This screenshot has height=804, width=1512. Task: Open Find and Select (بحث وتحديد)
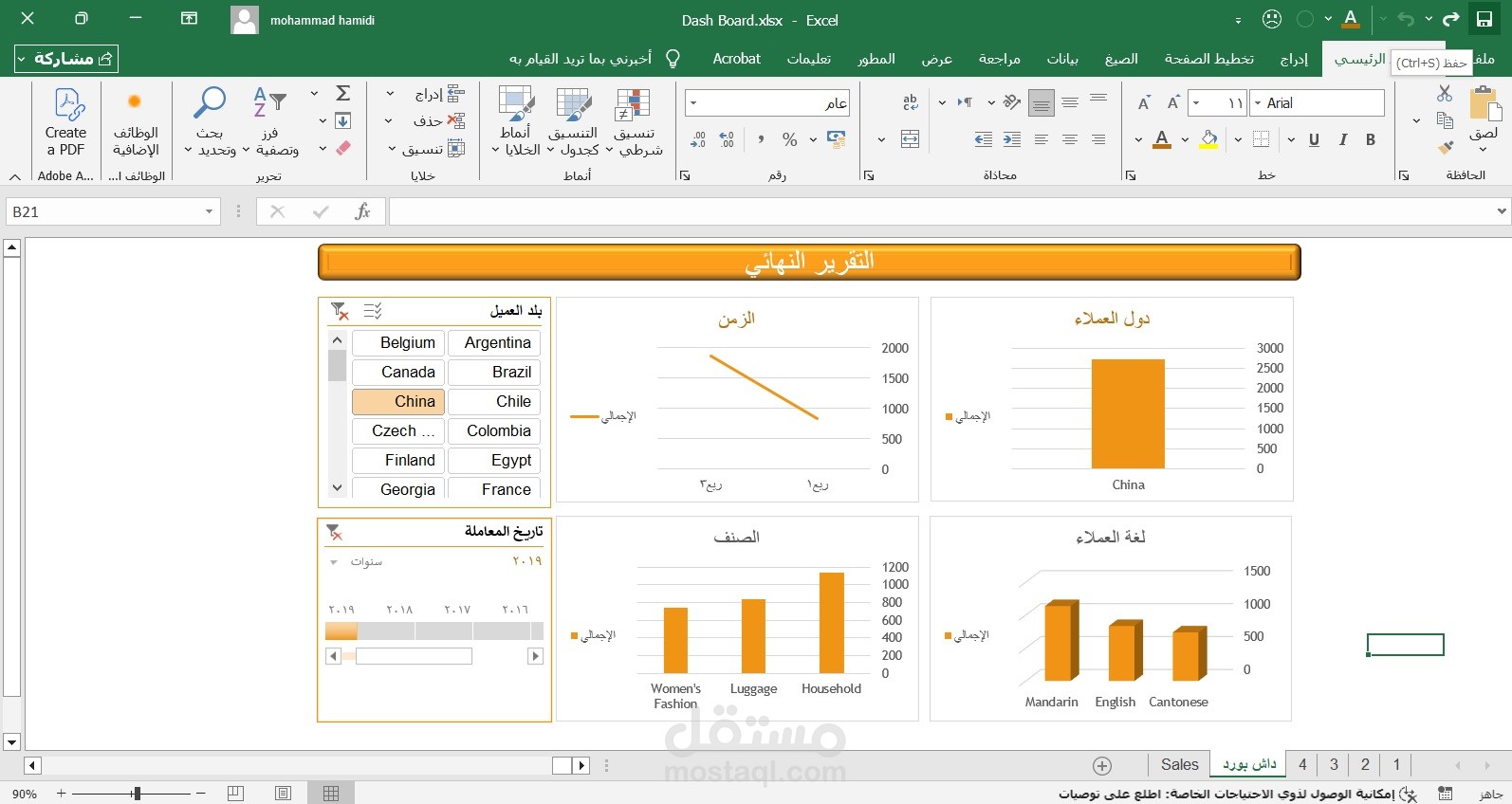coord(210,123)
